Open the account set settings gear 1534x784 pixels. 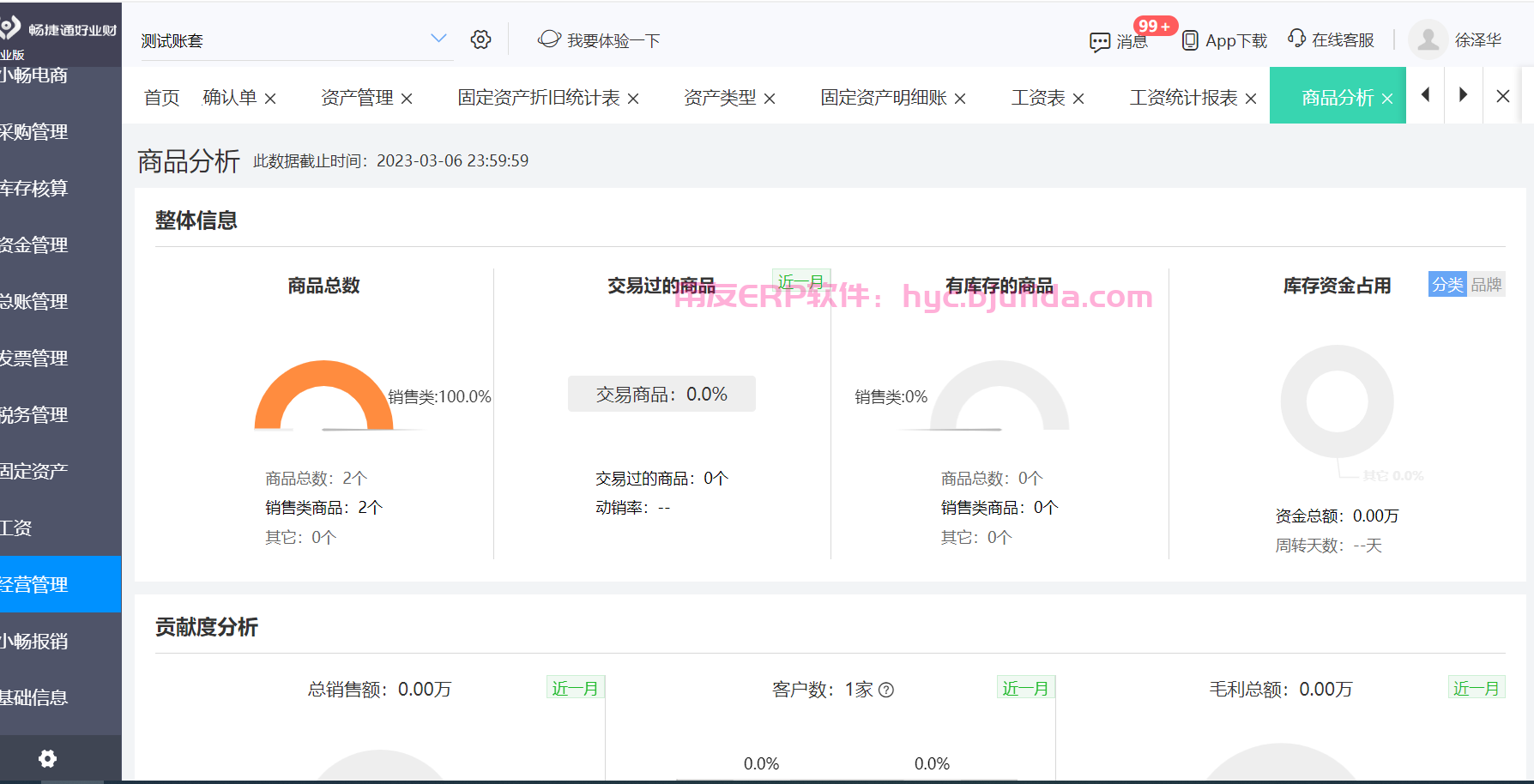point(480,39)
